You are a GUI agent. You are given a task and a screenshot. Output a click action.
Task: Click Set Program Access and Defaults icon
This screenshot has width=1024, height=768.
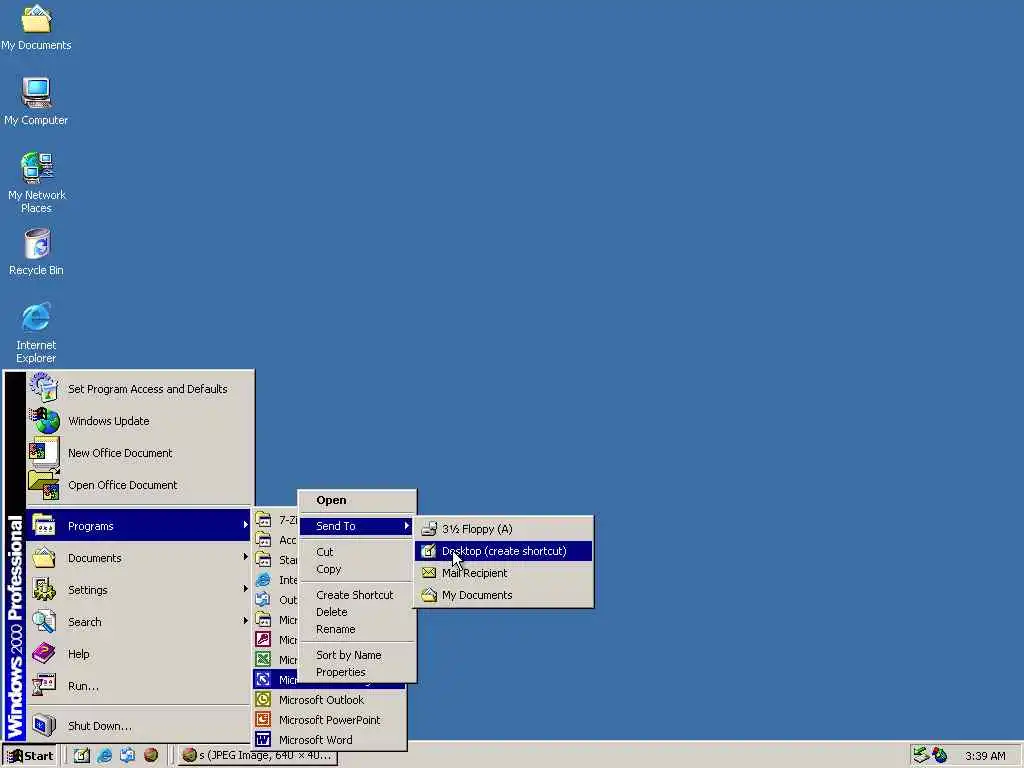[44, 388]
